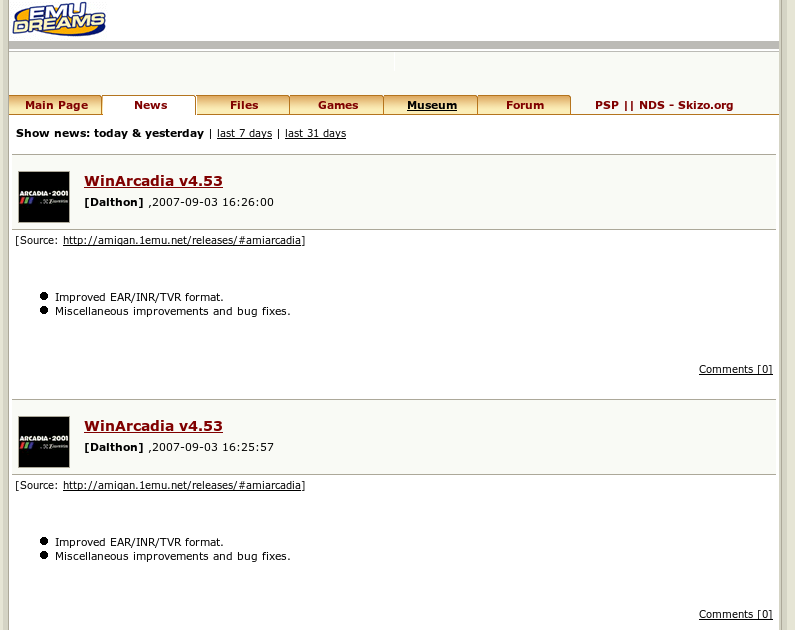Click [Dalthon] author name on 16:25:57 post
Screen dimensions: 795x630
point(114,447)
